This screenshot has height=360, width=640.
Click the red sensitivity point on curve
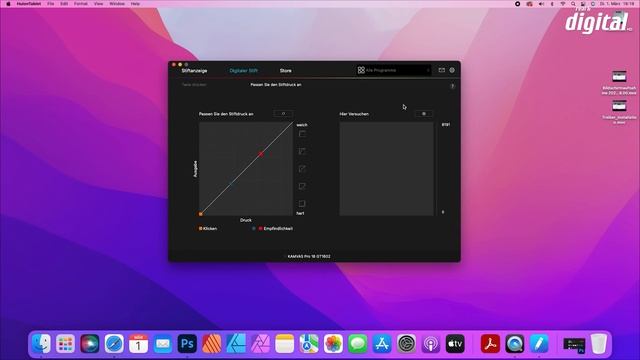[x=261, y=154]
